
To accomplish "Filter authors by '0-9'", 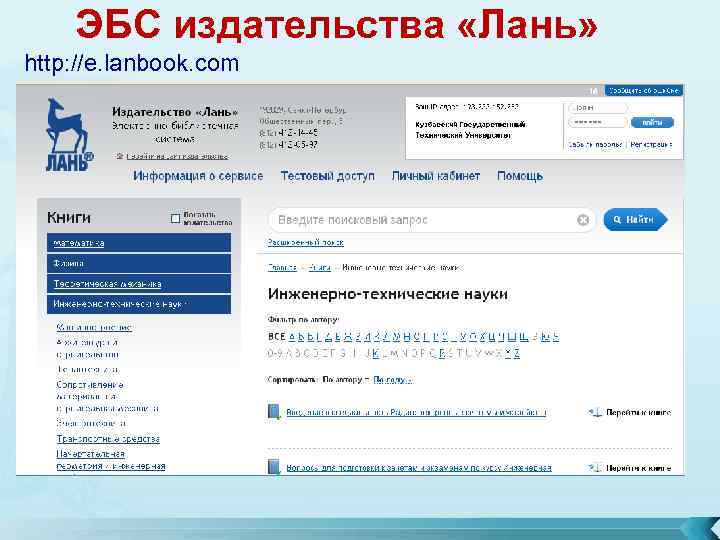I will pos(274,353).
